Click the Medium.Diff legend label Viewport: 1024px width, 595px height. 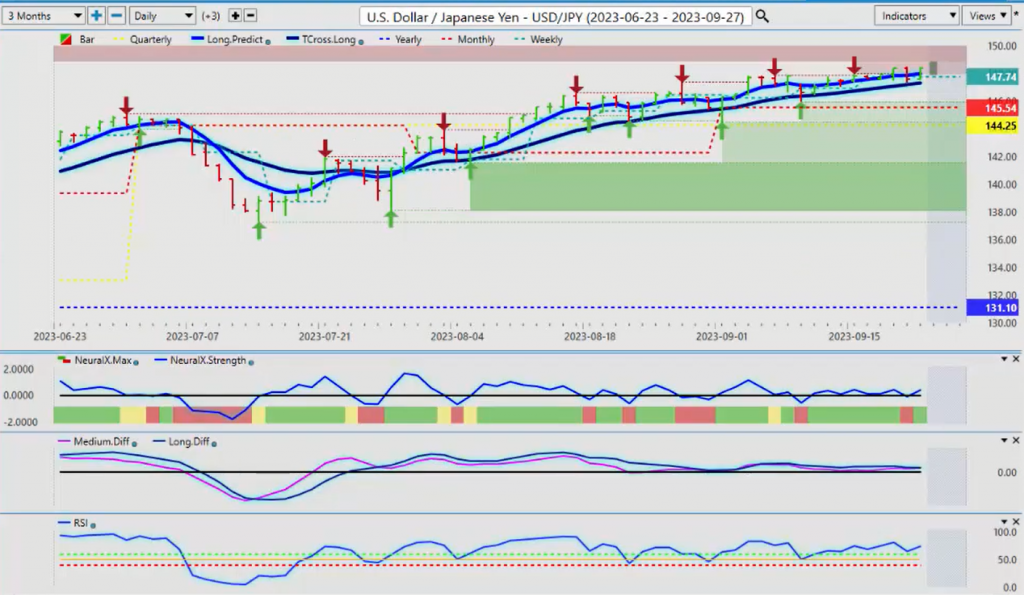click(x=101, y=442)
